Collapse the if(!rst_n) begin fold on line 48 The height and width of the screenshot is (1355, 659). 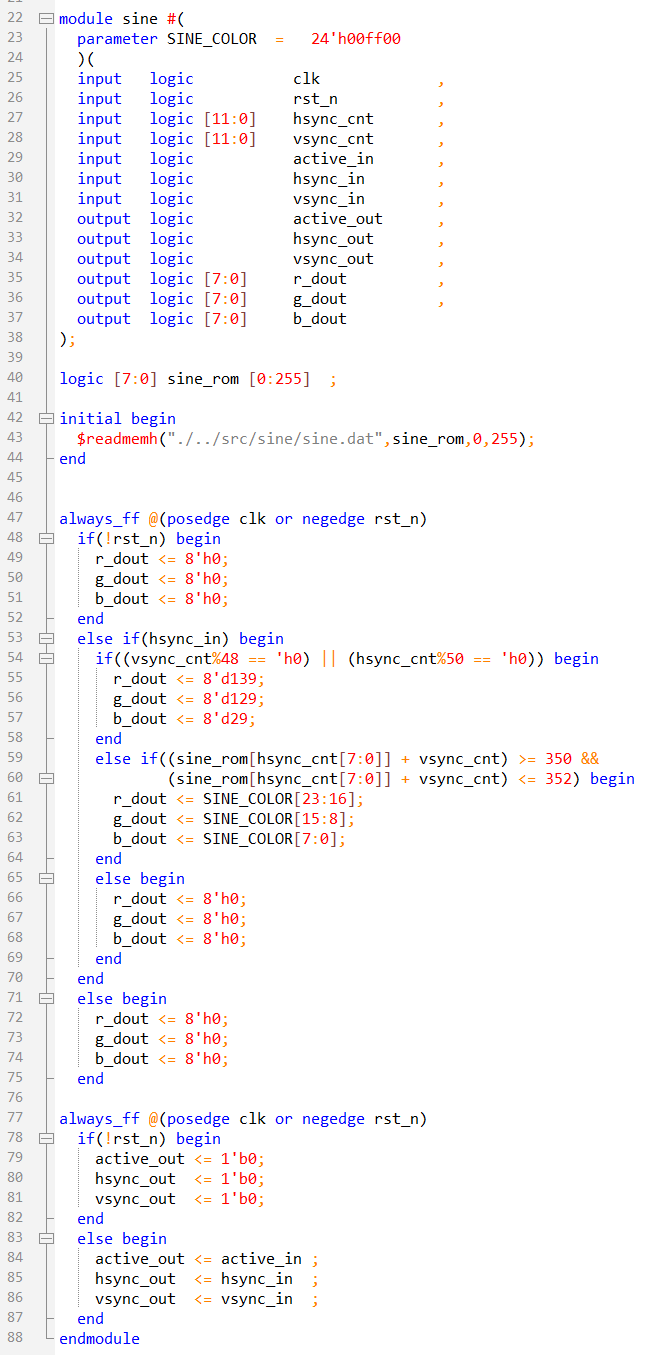click(x=45, y=539)
